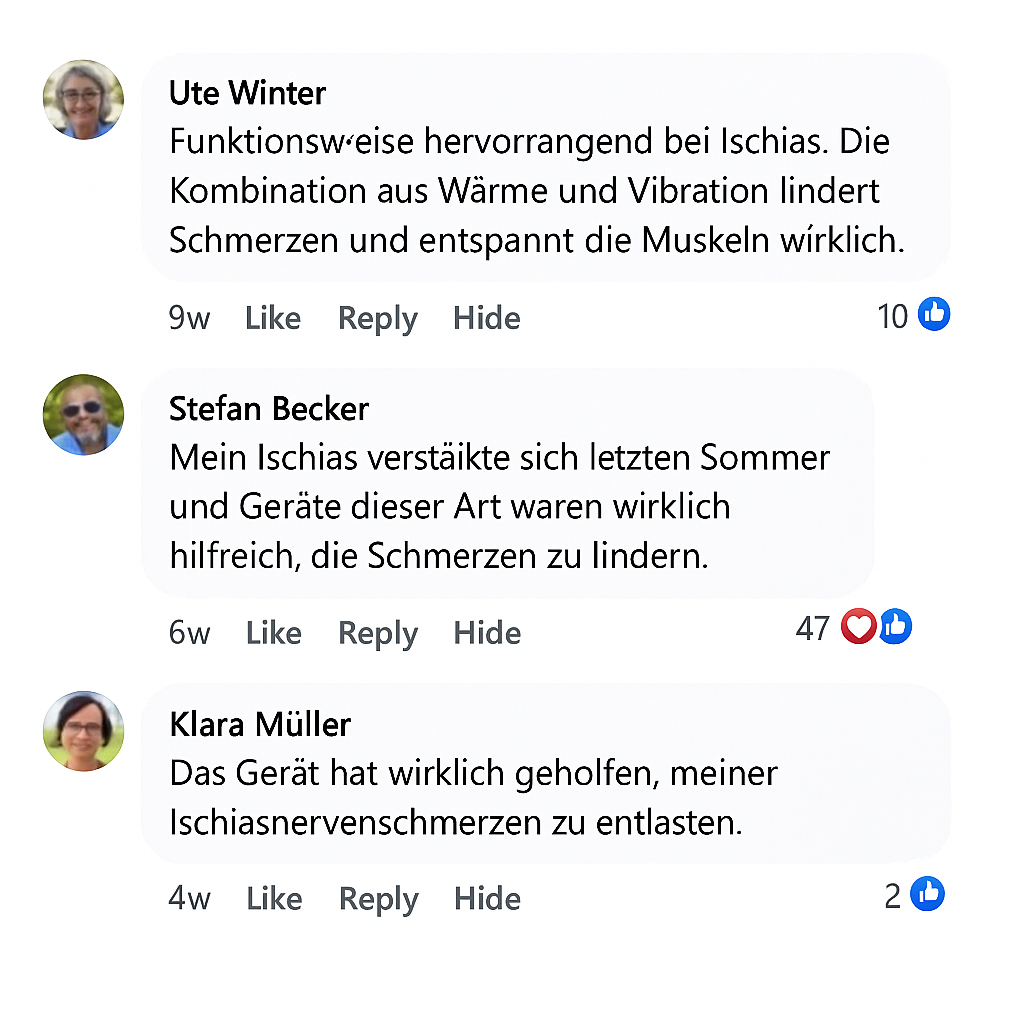Open the Ute Winter name link

point(248,93)
